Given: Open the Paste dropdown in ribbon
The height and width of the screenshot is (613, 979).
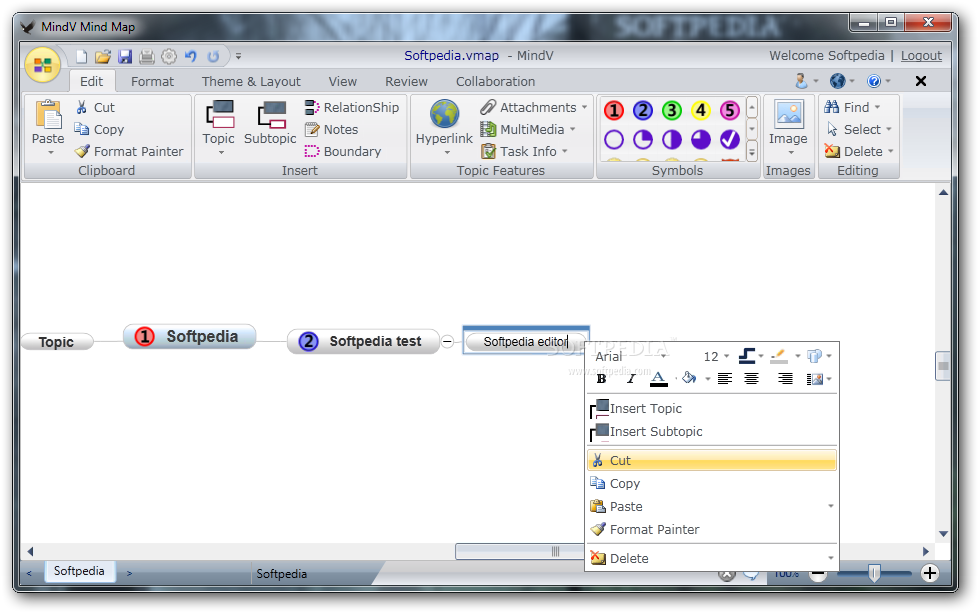Looking at the screenshot, I should [x=51, y=152].
